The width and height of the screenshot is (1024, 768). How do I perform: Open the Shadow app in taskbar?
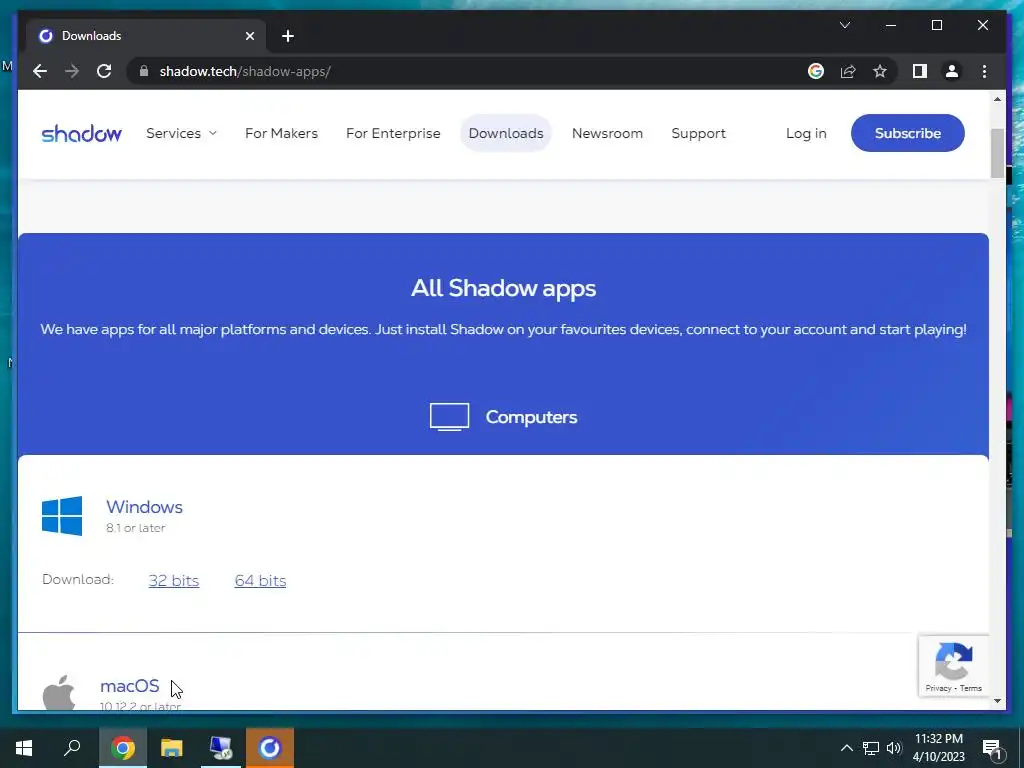270,748
